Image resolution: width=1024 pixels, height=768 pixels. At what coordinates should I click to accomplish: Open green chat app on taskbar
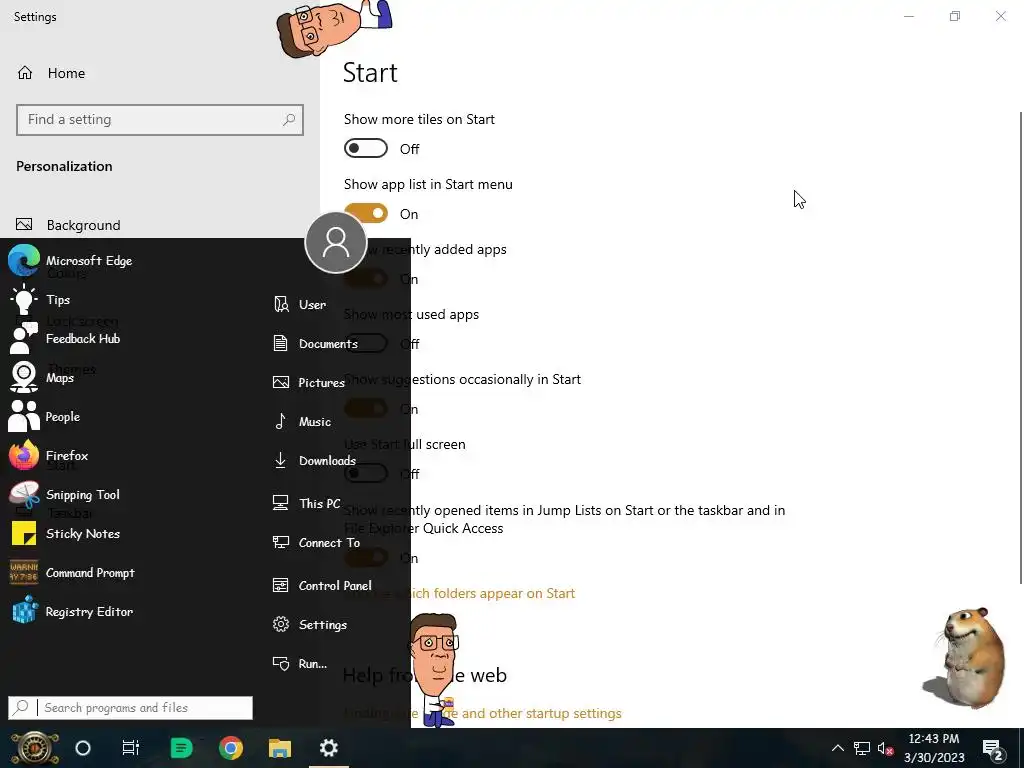pos(181,748)
